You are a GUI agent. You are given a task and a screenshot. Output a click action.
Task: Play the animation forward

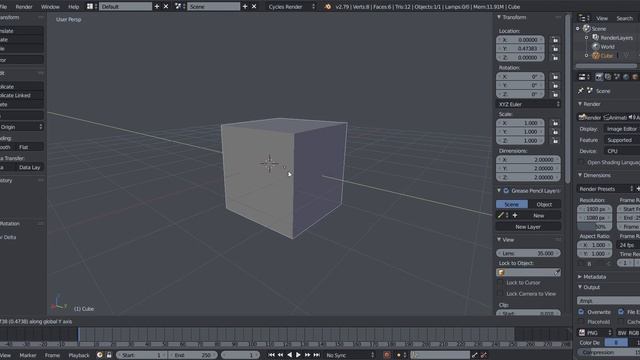click(298, 355)
